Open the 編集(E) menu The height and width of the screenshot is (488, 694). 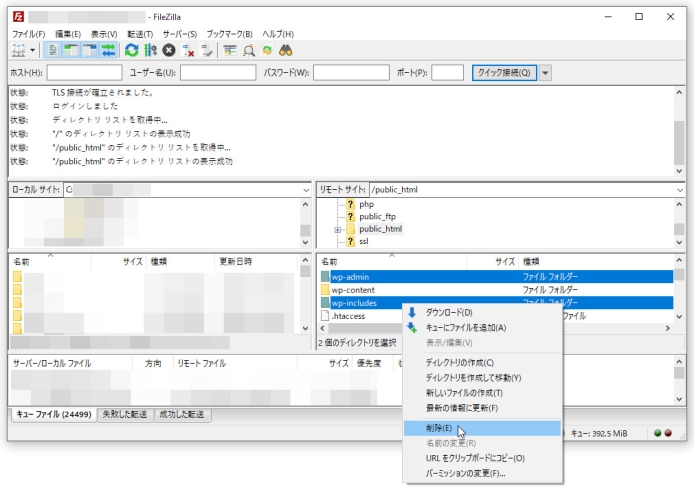coord(68,34)
